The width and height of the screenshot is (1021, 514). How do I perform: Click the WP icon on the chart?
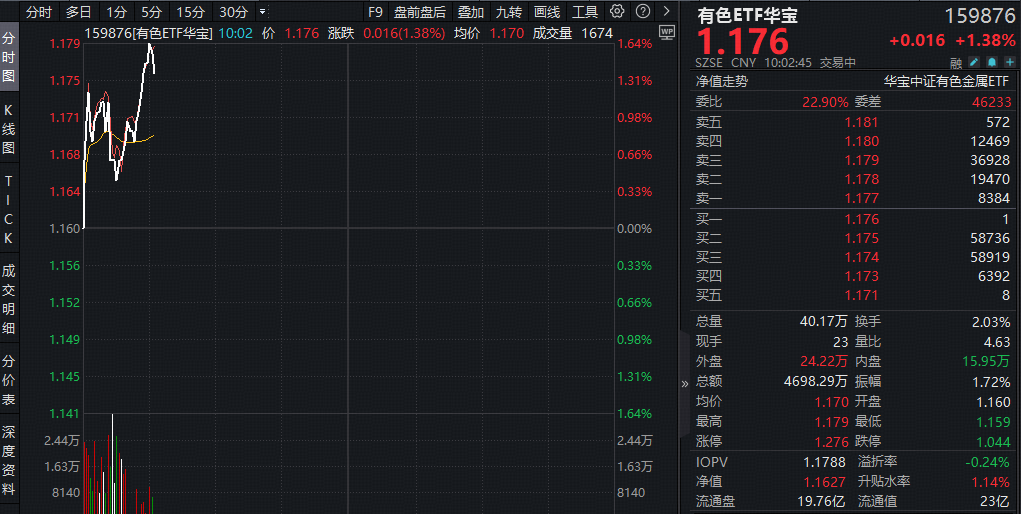667,32
